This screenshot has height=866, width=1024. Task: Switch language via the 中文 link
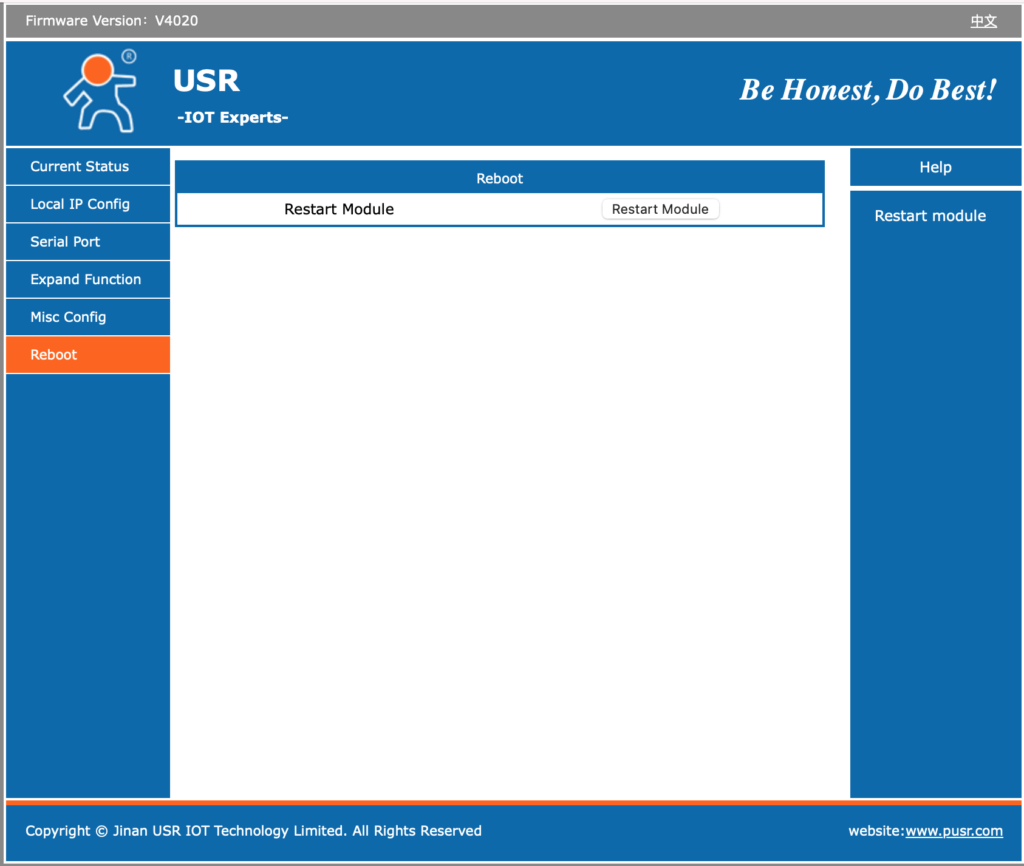click(x=983, y=21)
